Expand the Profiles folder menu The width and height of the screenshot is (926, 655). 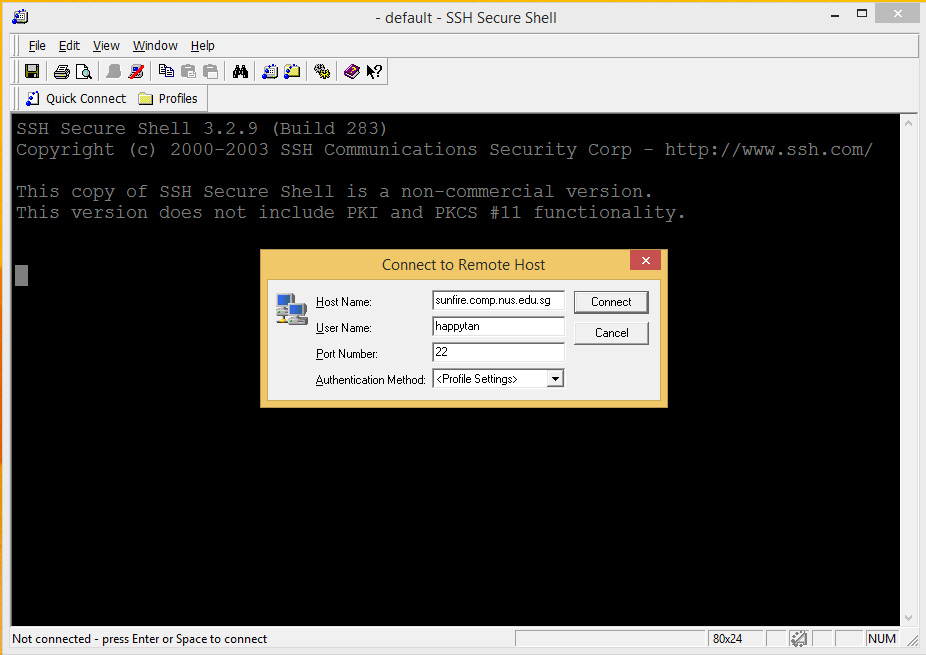168,98
